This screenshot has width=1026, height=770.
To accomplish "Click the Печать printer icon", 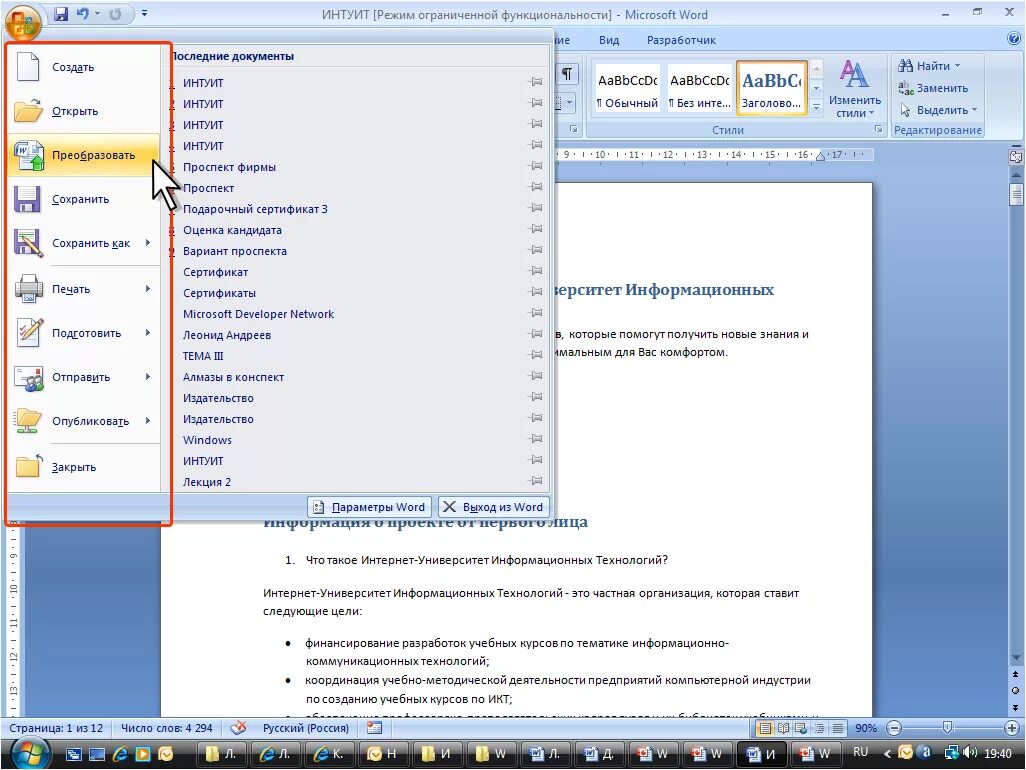I will (x=29, y=289).
